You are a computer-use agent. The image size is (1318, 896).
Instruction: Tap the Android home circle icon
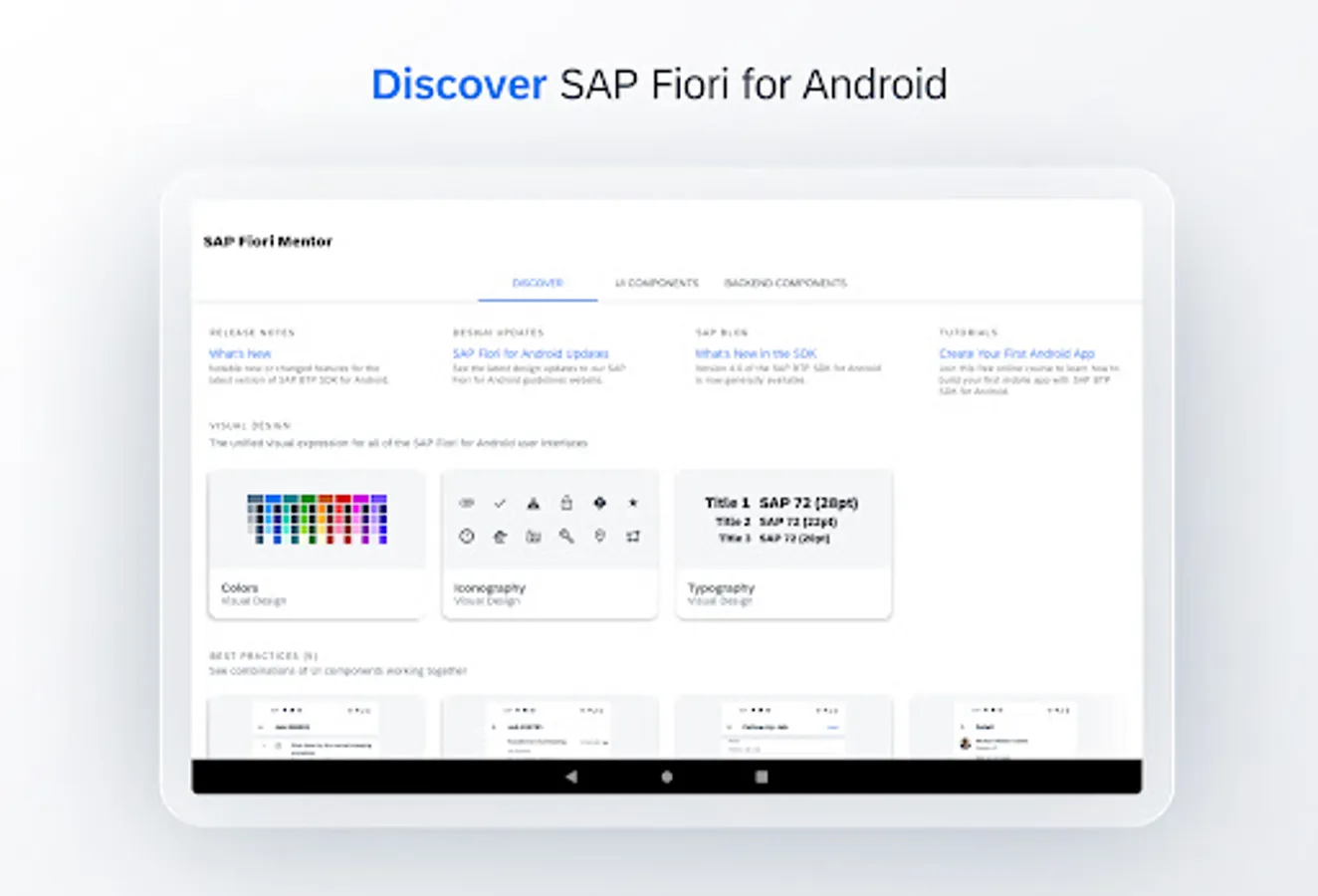667,777
